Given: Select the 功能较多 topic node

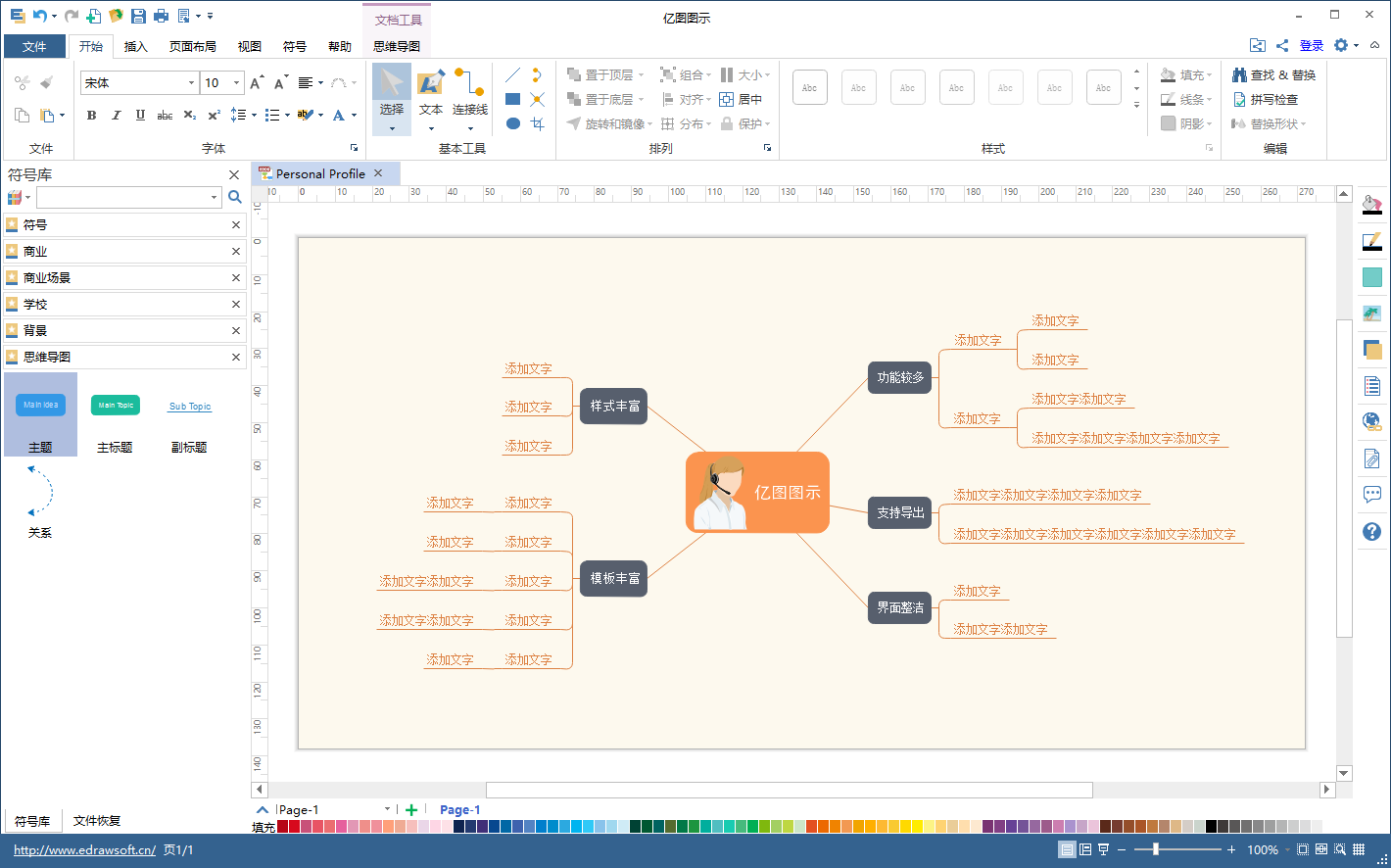Looking at the screenshot, I should click(900, 377).
